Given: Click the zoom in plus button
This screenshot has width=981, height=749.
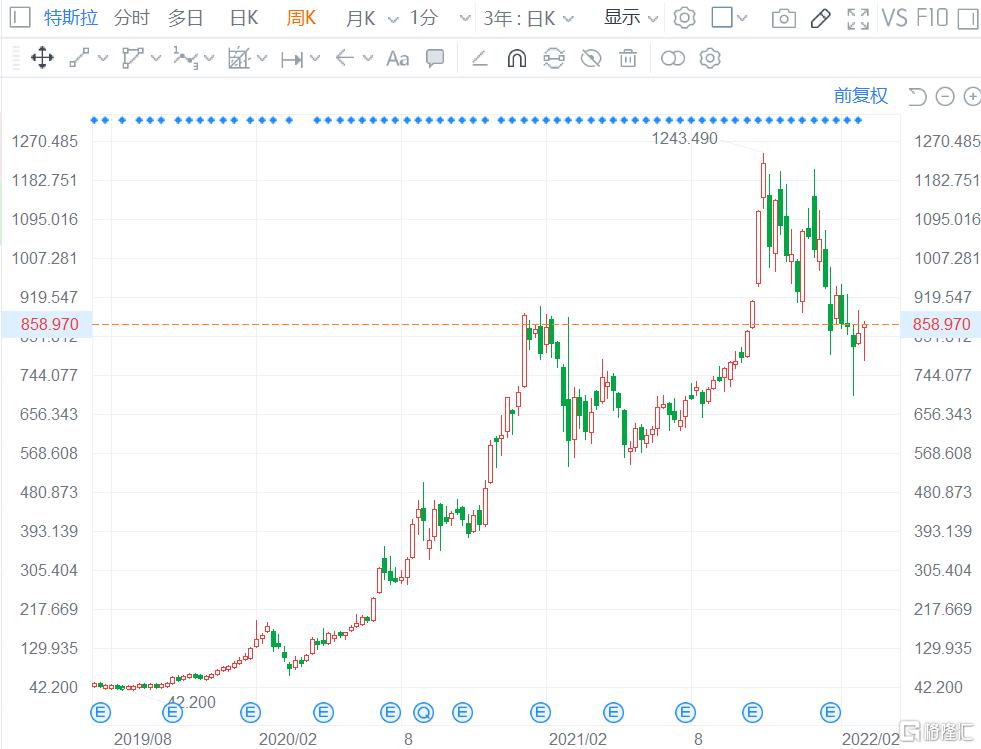Looking at the screenshot, I should 970,97.
